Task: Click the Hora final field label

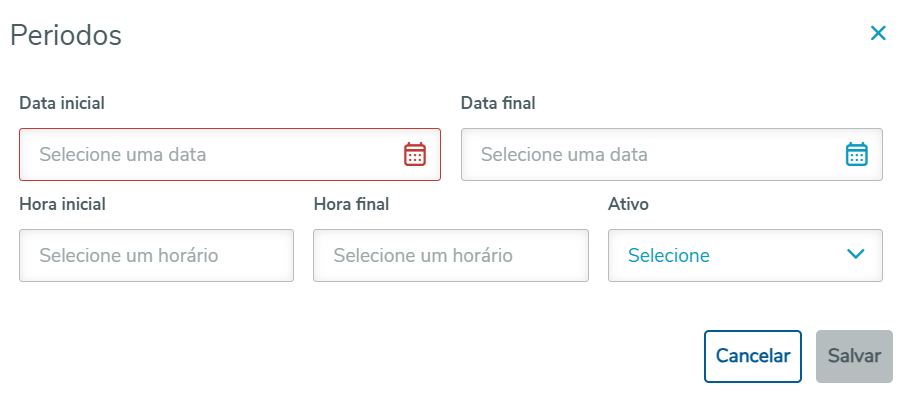Action: point(351,204)
